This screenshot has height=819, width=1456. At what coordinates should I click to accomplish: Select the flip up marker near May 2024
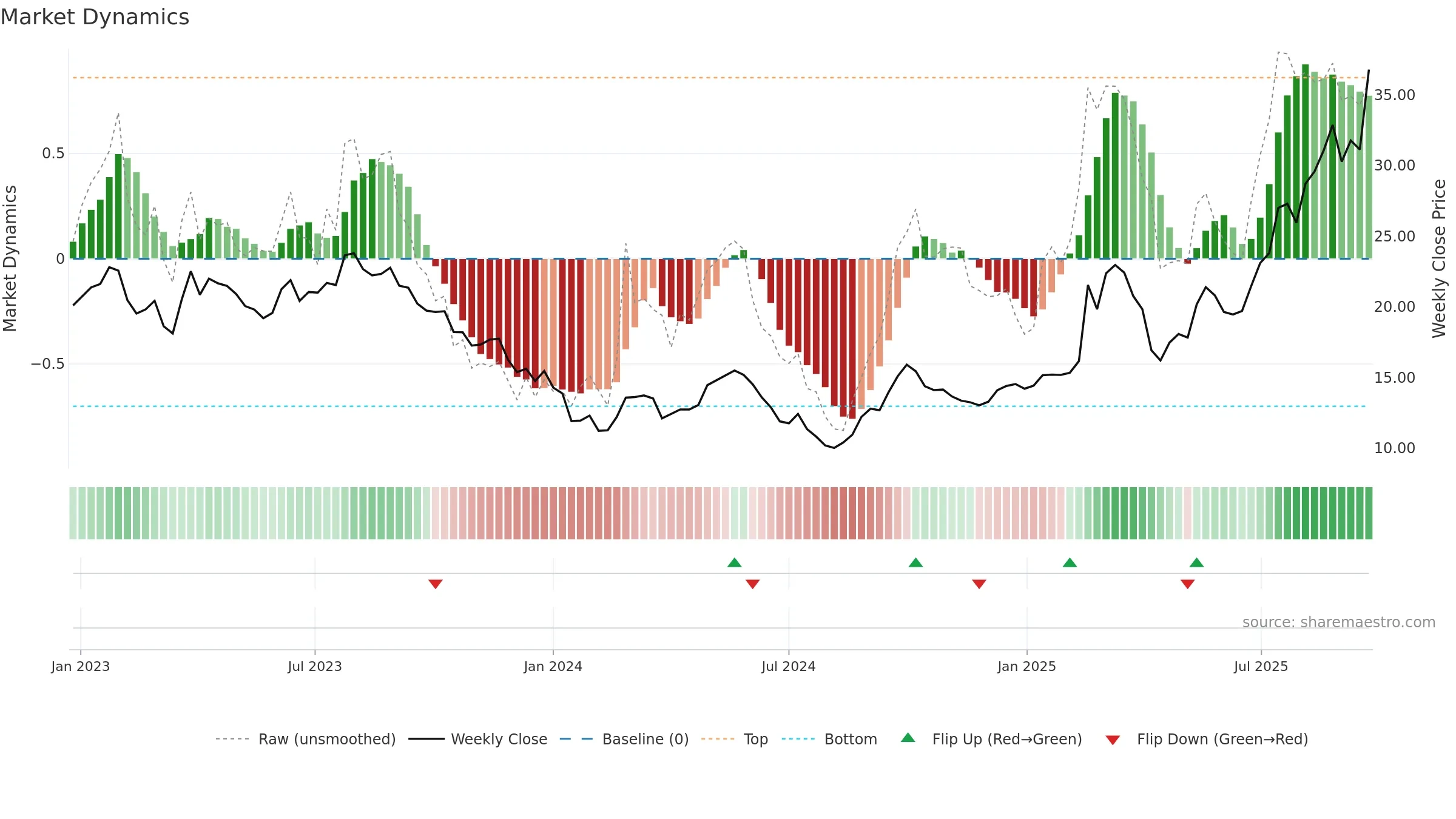point(735,562)
